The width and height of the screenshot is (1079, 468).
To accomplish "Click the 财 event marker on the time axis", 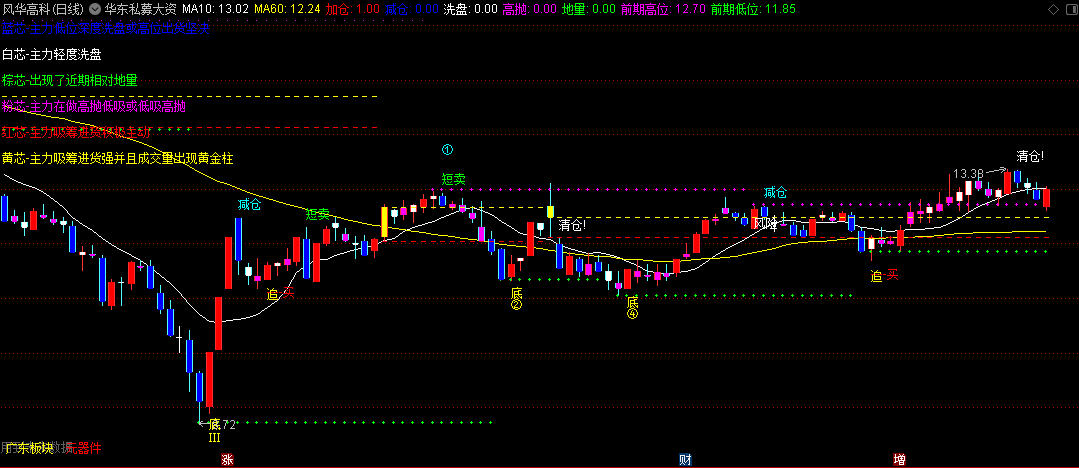I will point(684,460).
